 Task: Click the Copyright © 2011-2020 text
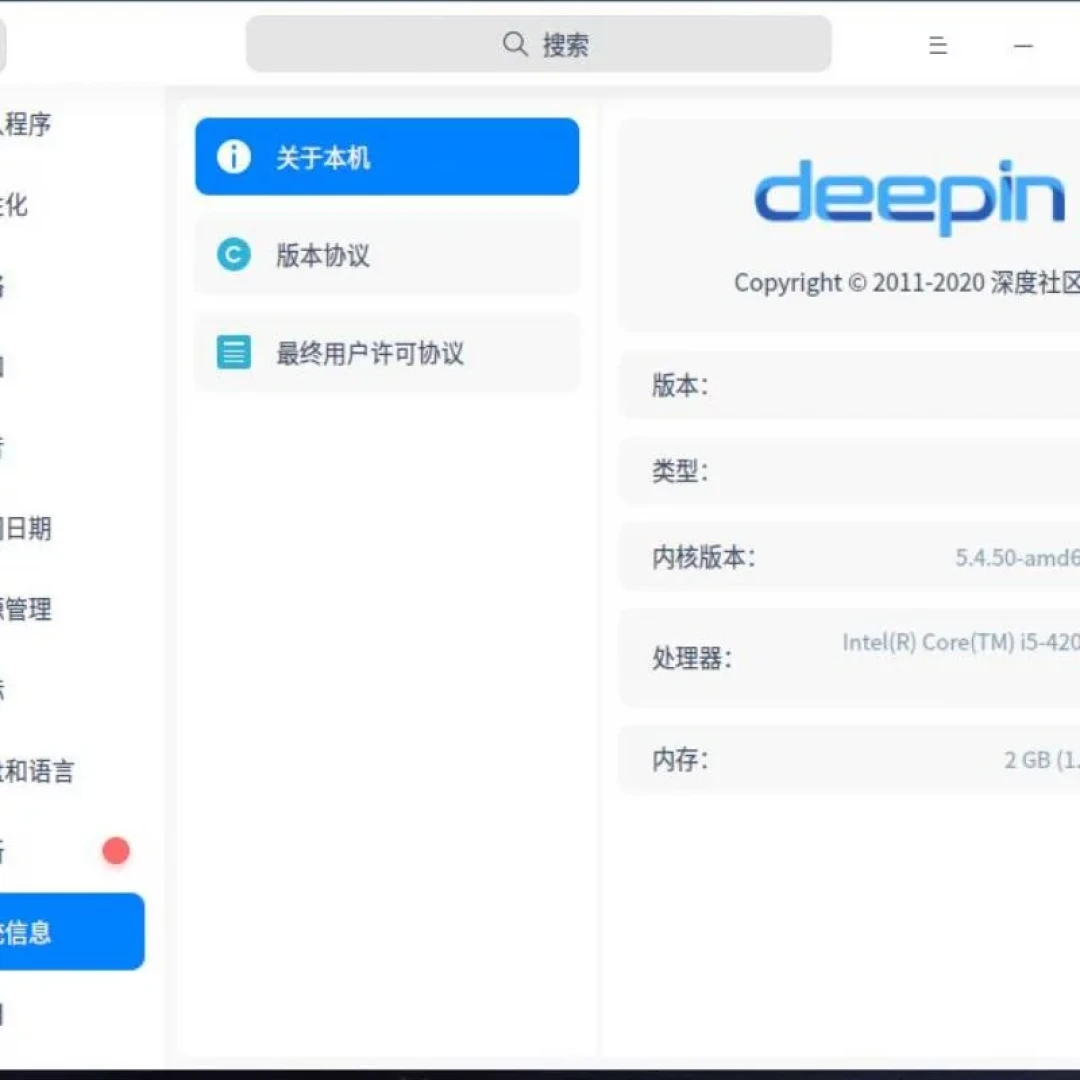click(x=906, y=282)
